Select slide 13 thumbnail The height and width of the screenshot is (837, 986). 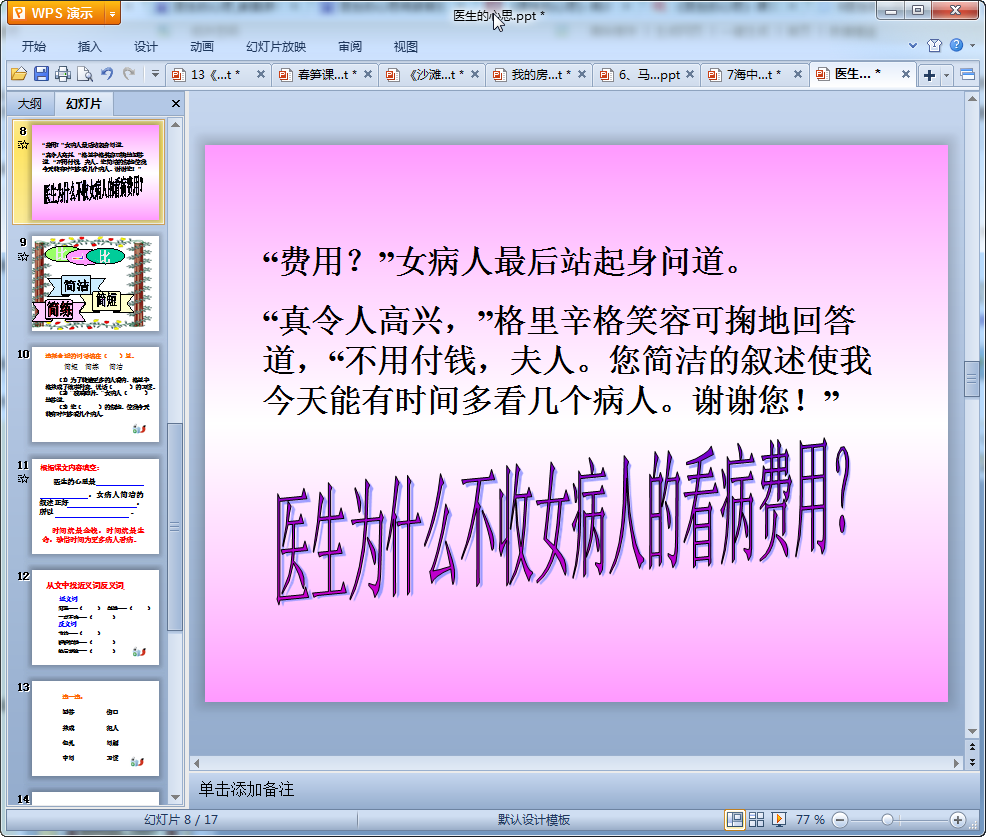[95, 728]
